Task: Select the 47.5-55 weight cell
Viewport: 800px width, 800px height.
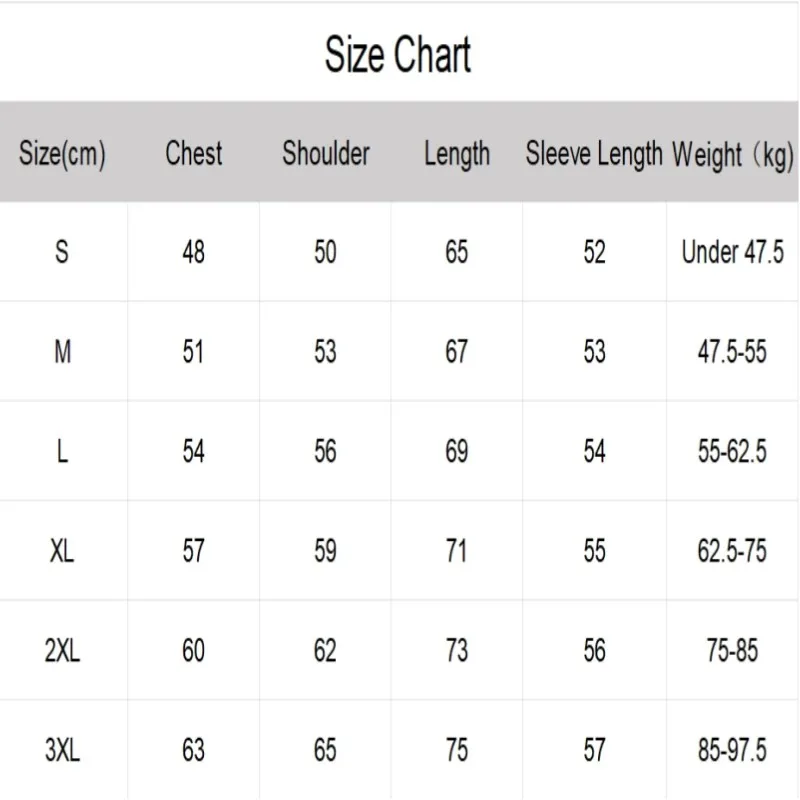Action: point(733,352)
